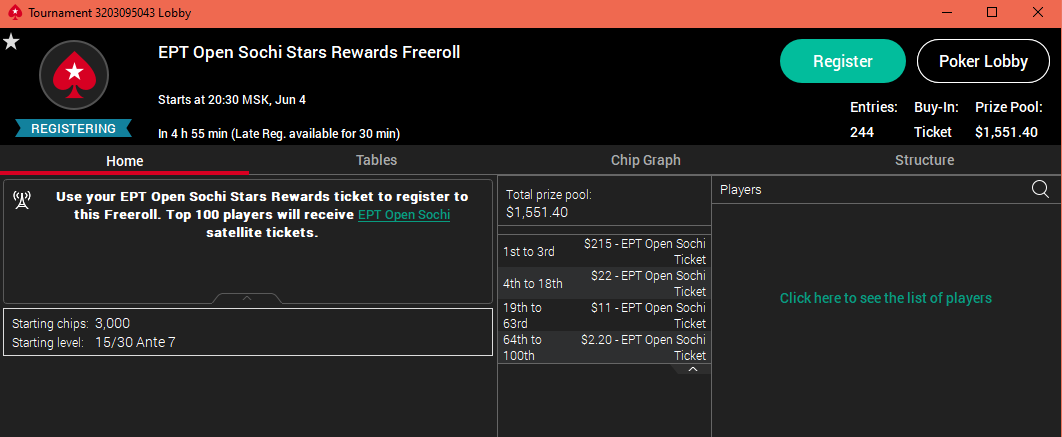Click the PokerStars title bar icon
Screen dimensions: 1062x437
pos(14,13)
